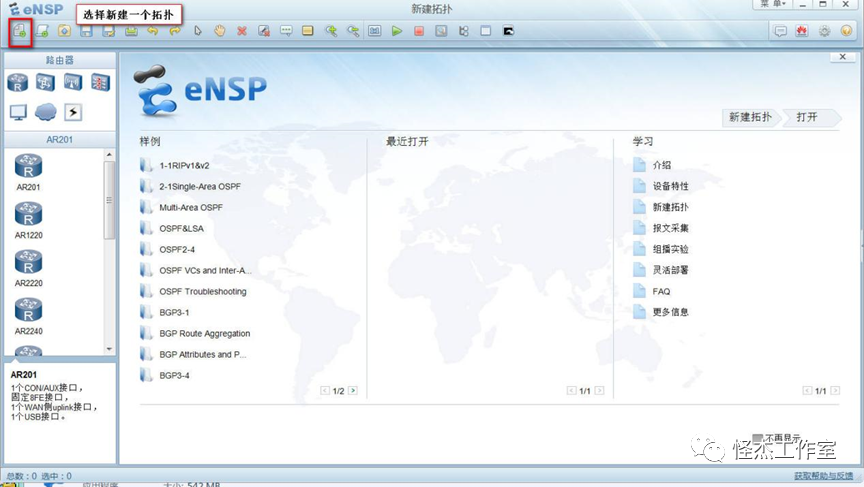Stop devices with the red stop icon
Screen dimensions: 864x487
(x=419, y=31)
